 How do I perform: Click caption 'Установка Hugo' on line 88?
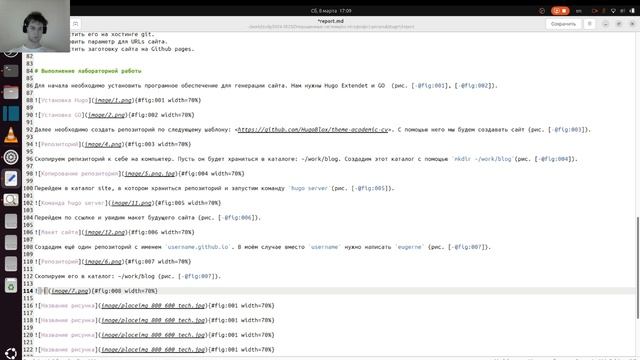(x=64, y=100)
